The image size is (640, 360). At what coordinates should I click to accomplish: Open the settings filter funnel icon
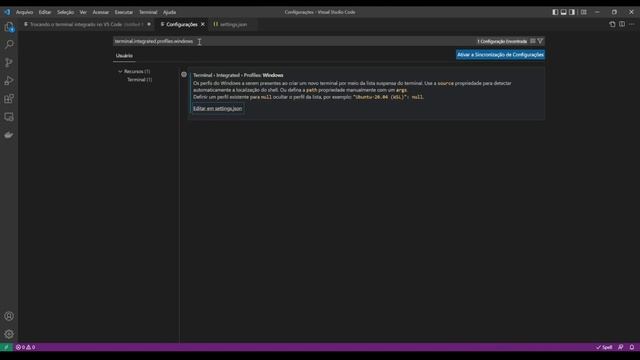[540, 41]
